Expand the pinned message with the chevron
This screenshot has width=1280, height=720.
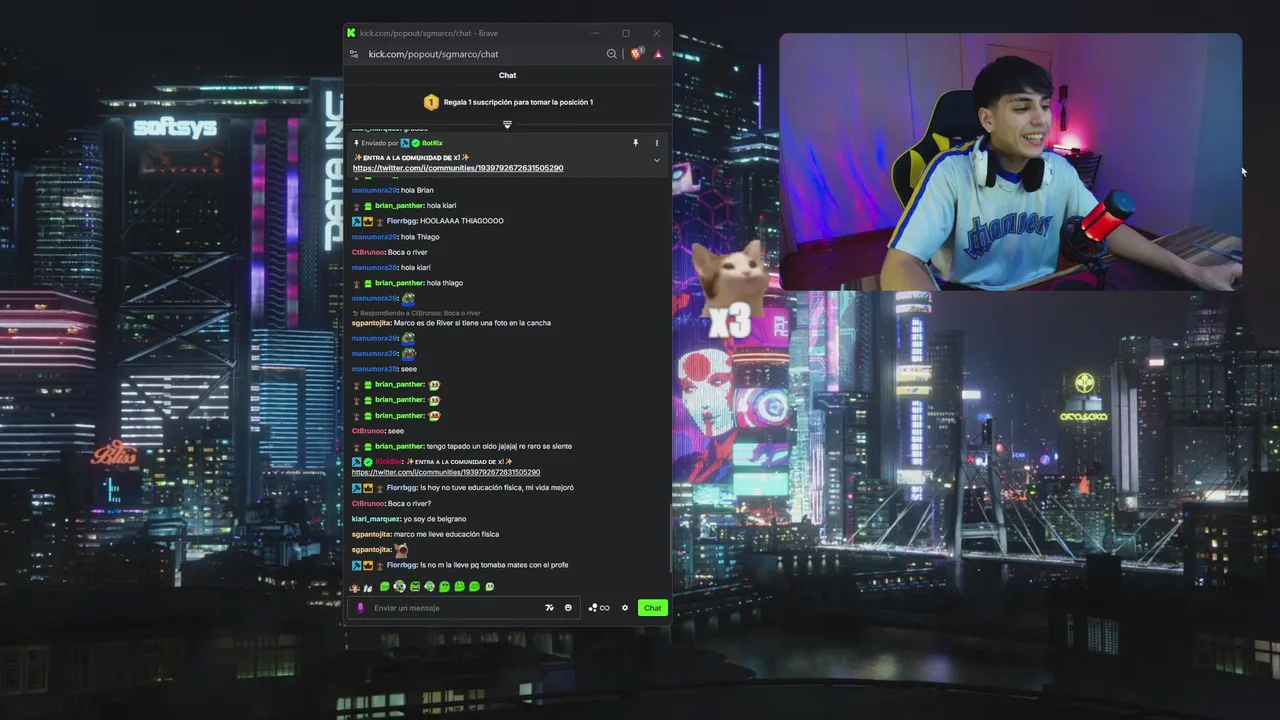657,160
